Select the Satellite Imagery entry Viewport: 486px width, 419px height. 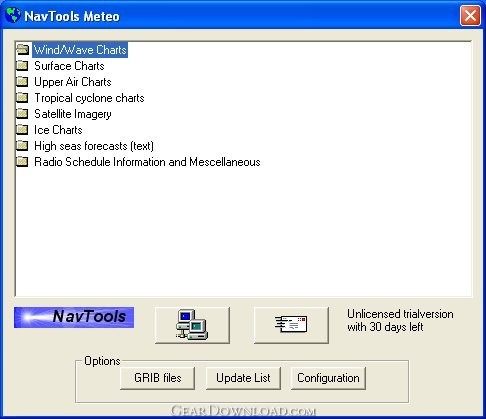click(73, 114)
